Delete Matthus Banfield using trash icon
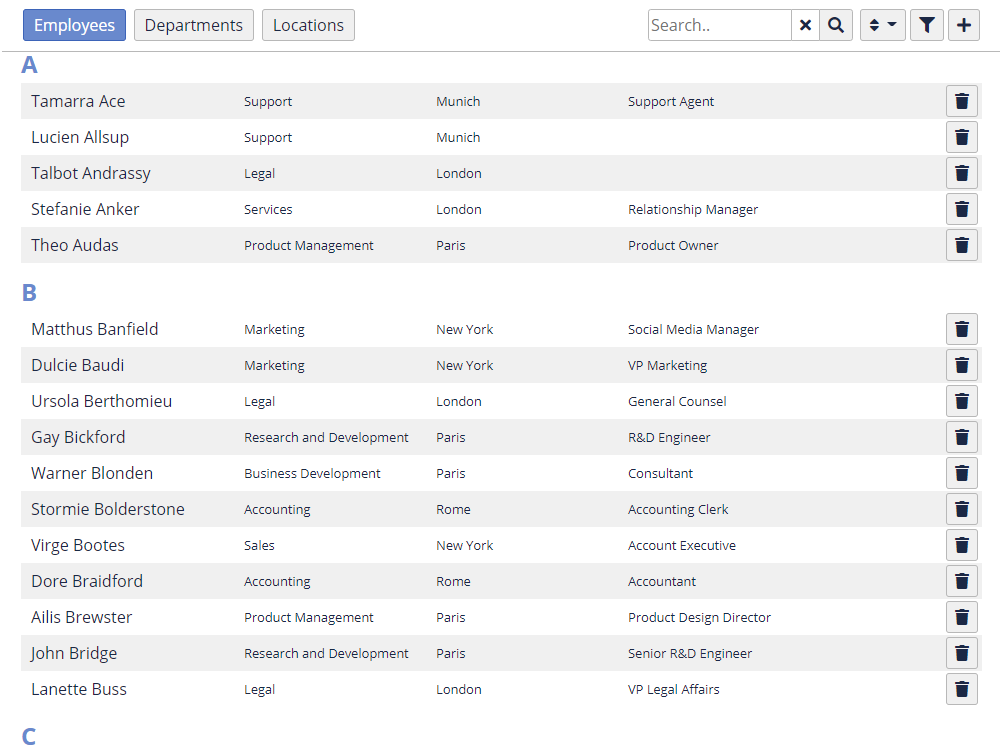This screenshot has width=1000, height=750. (961, 329)
